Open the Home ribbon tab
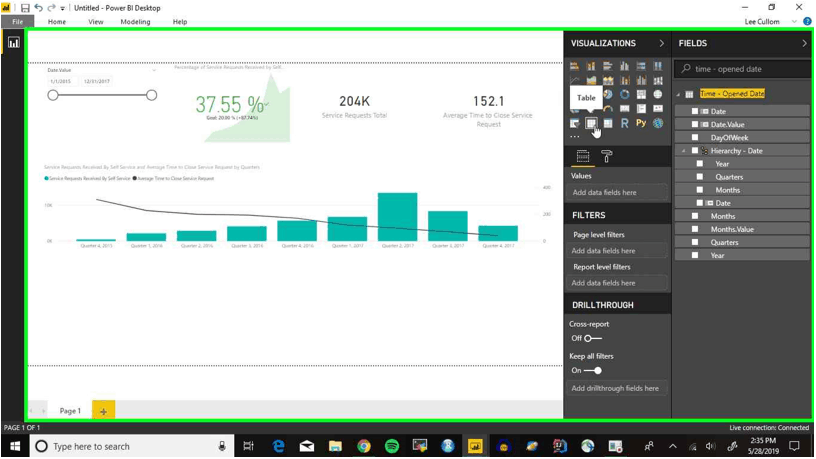Screen dimensions: 816x459 pos(57,22)
